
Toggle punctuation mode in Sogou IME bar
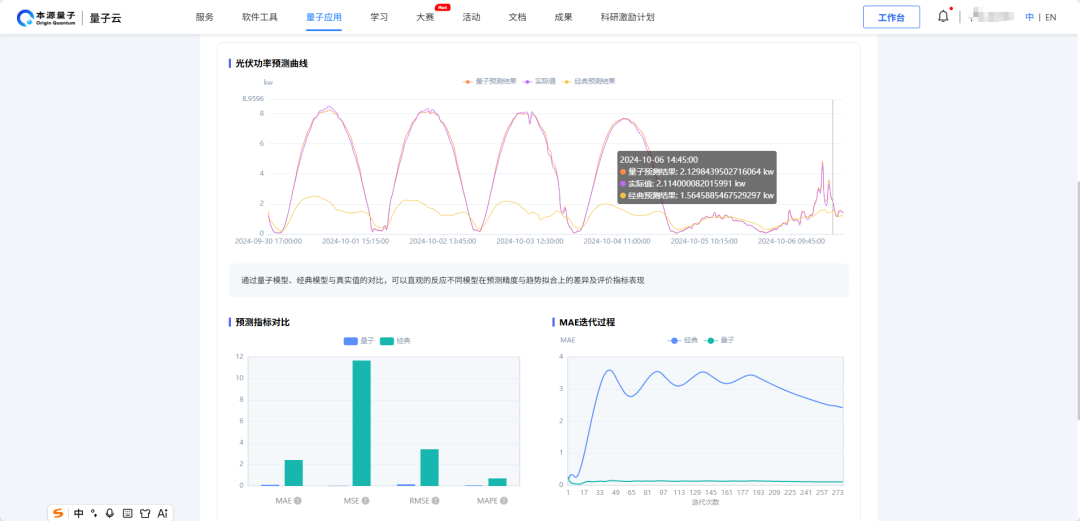coord(94,513)
